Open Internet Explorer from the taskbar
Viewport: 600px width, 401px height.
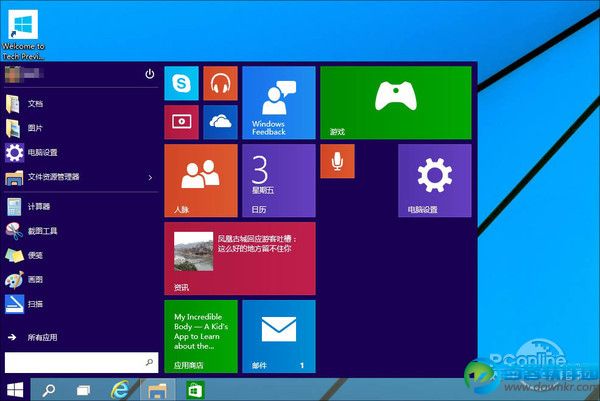120,388
